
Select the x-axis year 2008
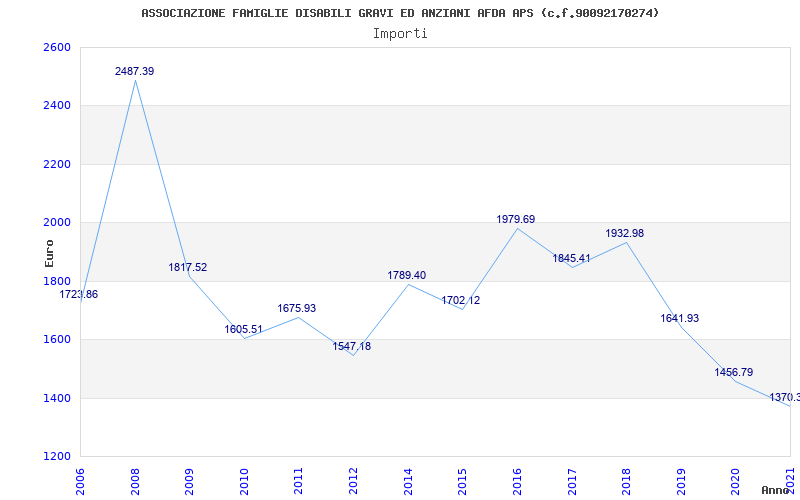tap(135, 481)
